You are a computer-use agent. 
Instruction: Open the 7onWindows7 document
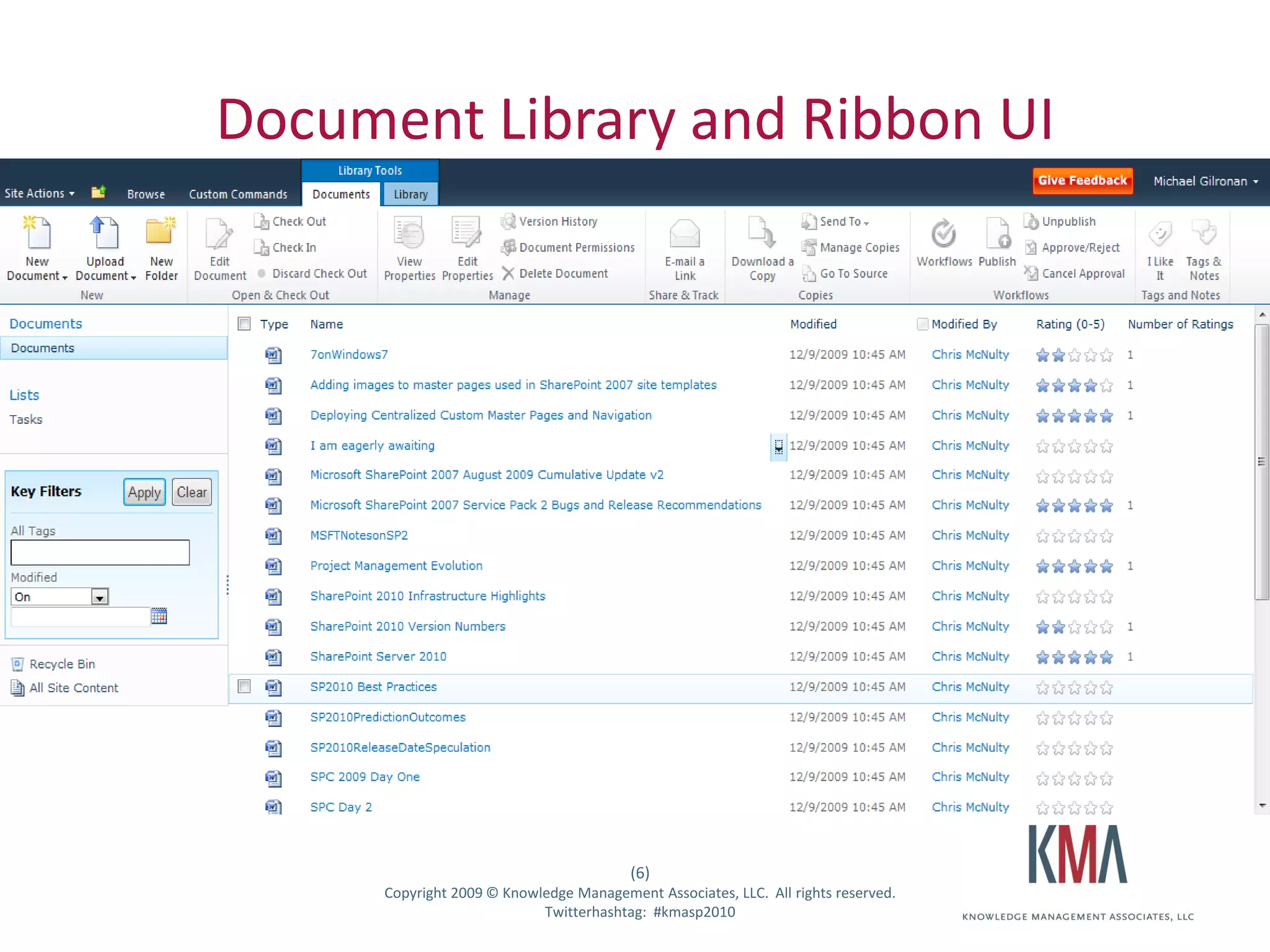(x=349, y=355)
